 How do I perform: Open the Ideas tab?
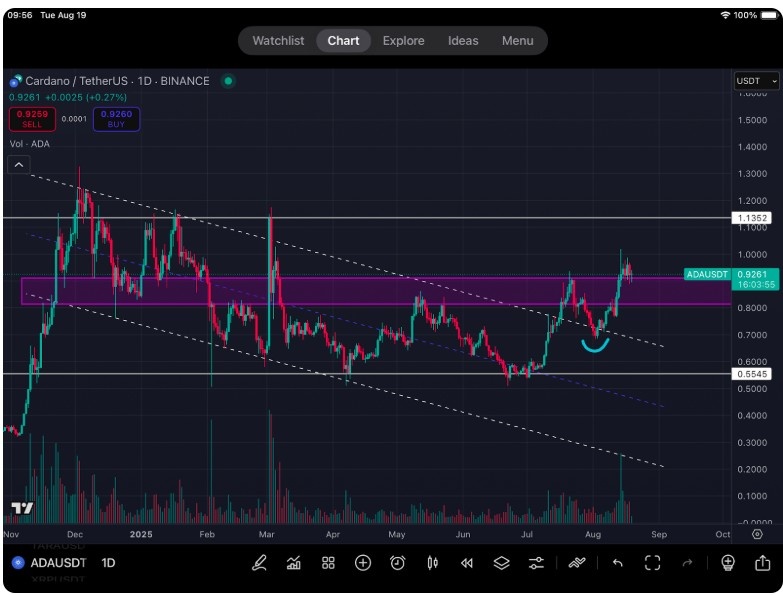point(463,40)
